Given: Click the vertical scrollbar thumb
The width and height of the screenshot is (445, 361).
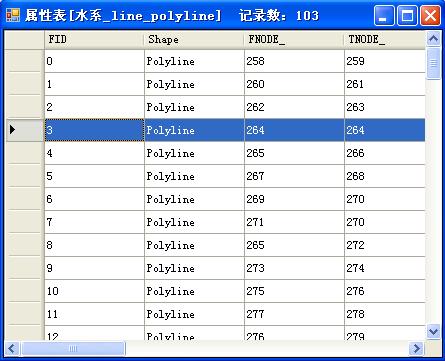Looking at the screenshot, I should (x=433, y=63).
